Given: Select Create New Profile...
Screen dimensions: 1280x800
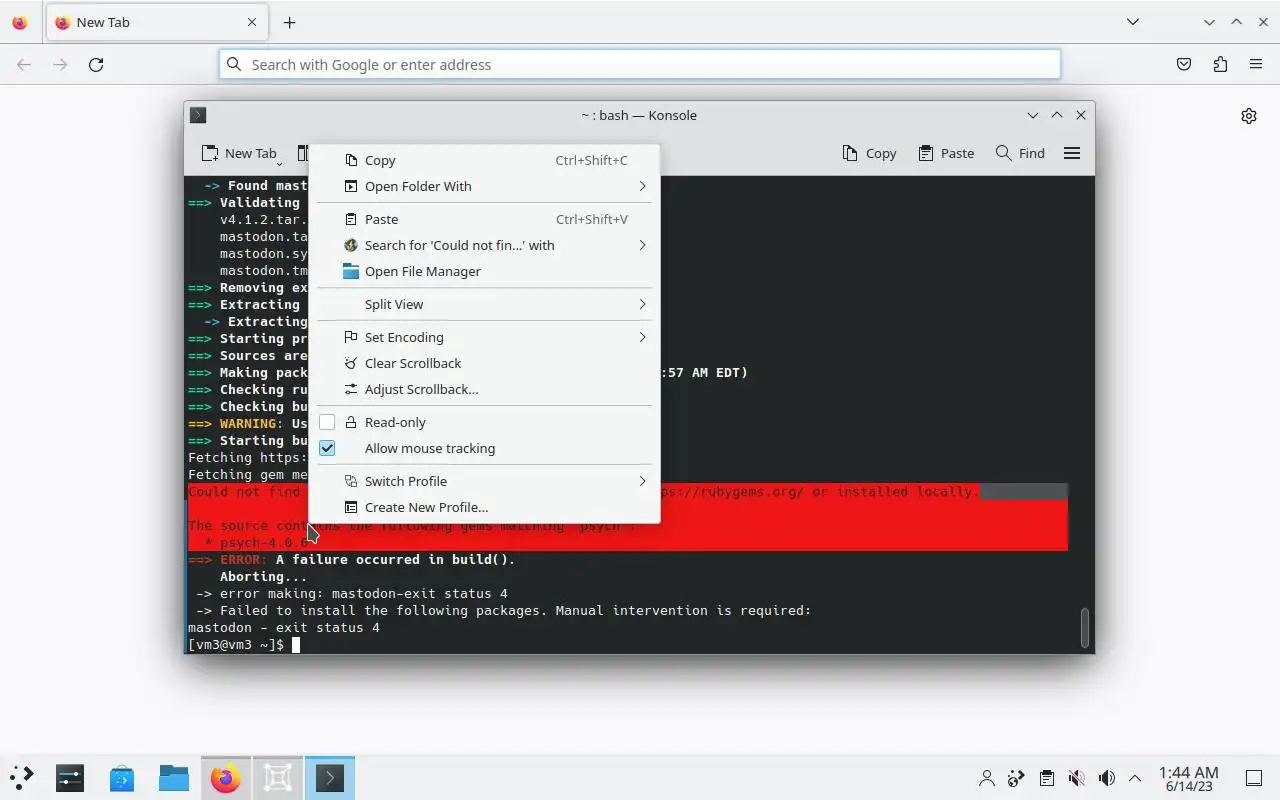Looking at the screenshot, I should click(485, 507).
